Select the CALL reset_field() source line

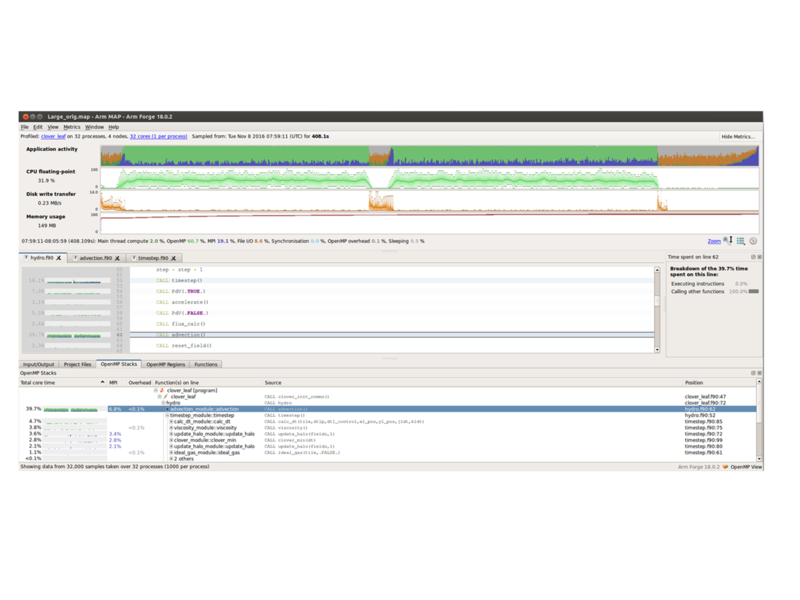391,346
